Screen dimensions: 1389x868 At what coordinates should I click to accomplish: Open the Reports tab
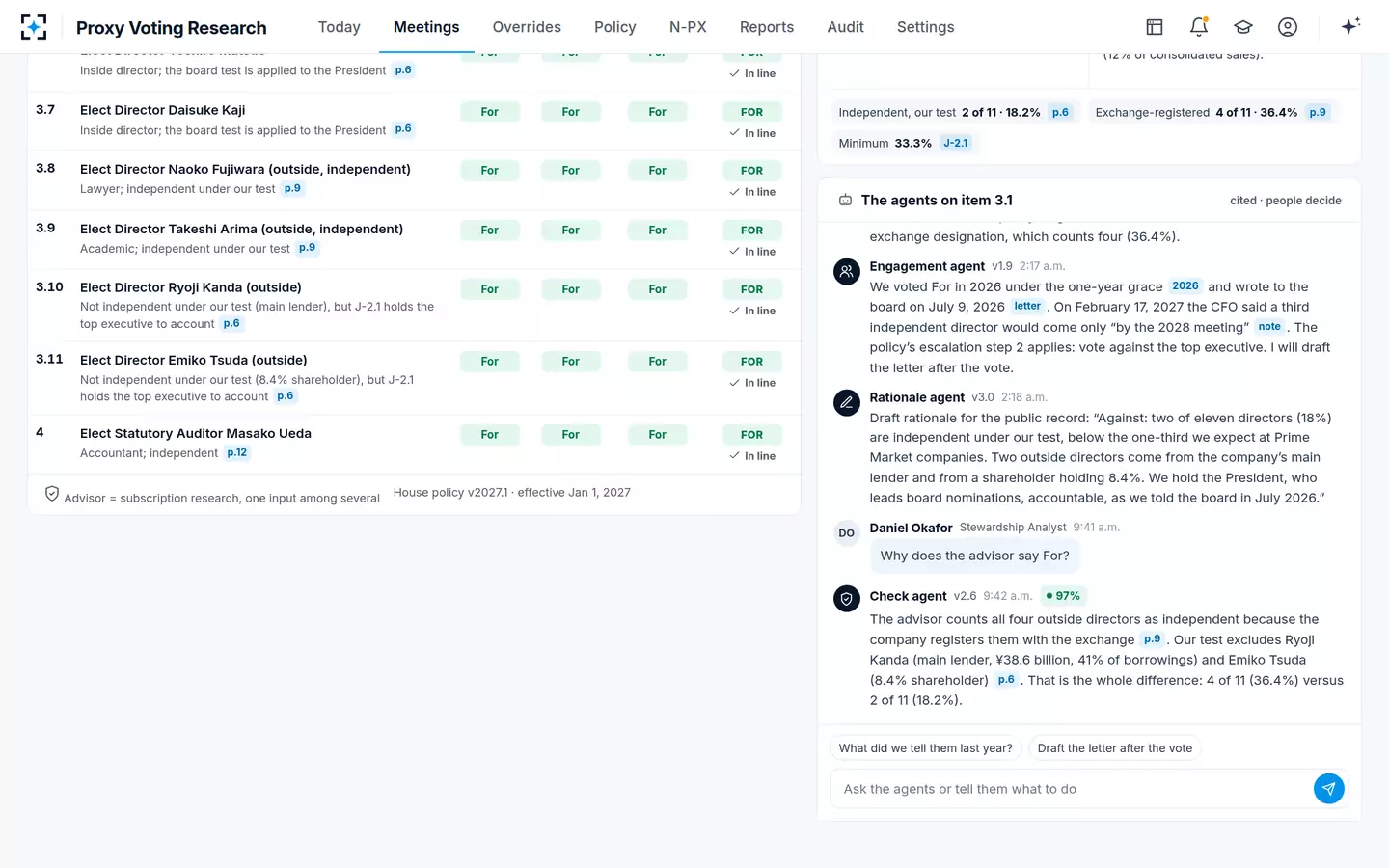click(x=767, y=27)
